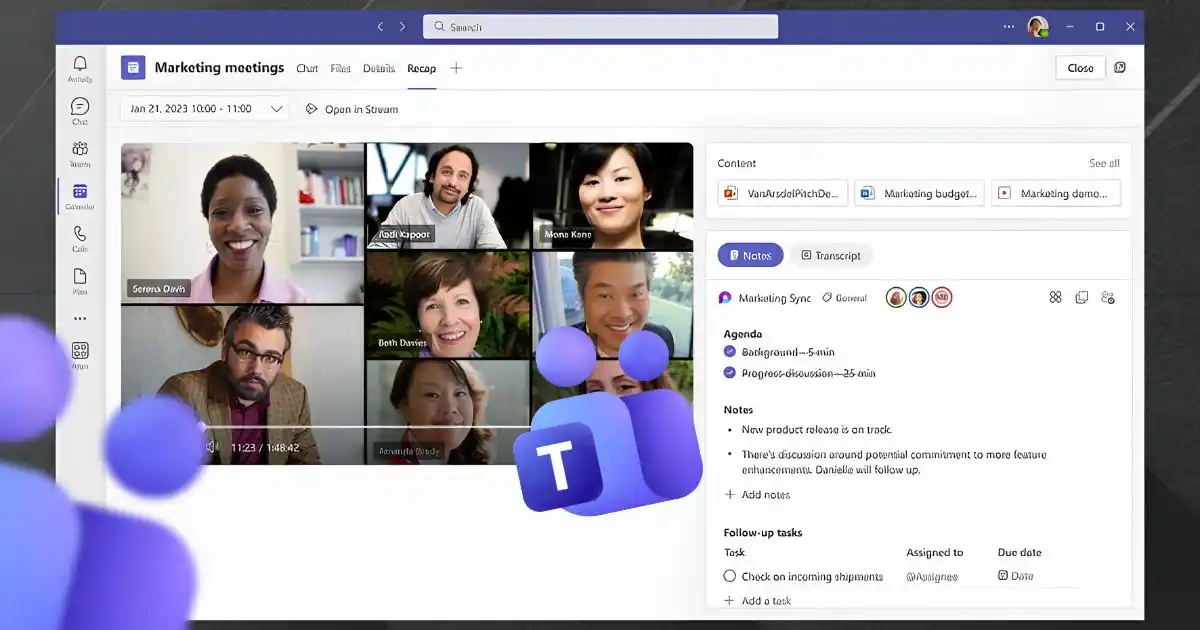Image resolution: width=1200 pixels, height=630 pixels.
Task: Minimize the Teams window
Action: coord(1071,27)
